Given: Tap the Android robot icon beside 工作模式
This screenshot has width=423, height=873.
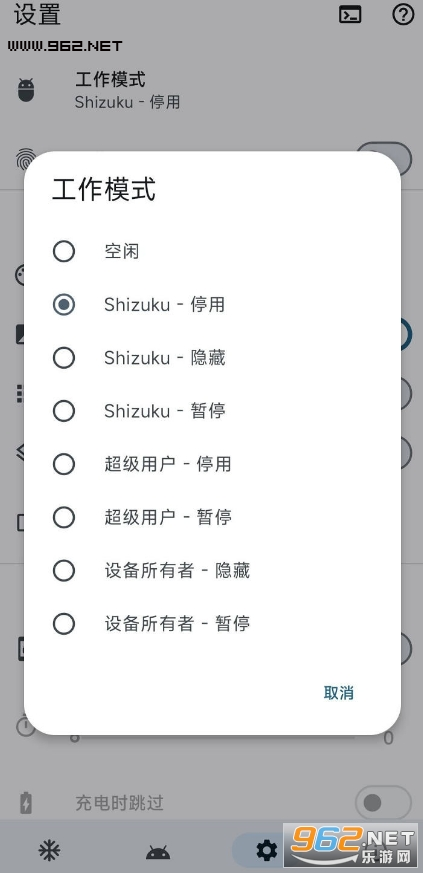Looking at the screenshot, I should pyautogui.click(x=26, y=90).
